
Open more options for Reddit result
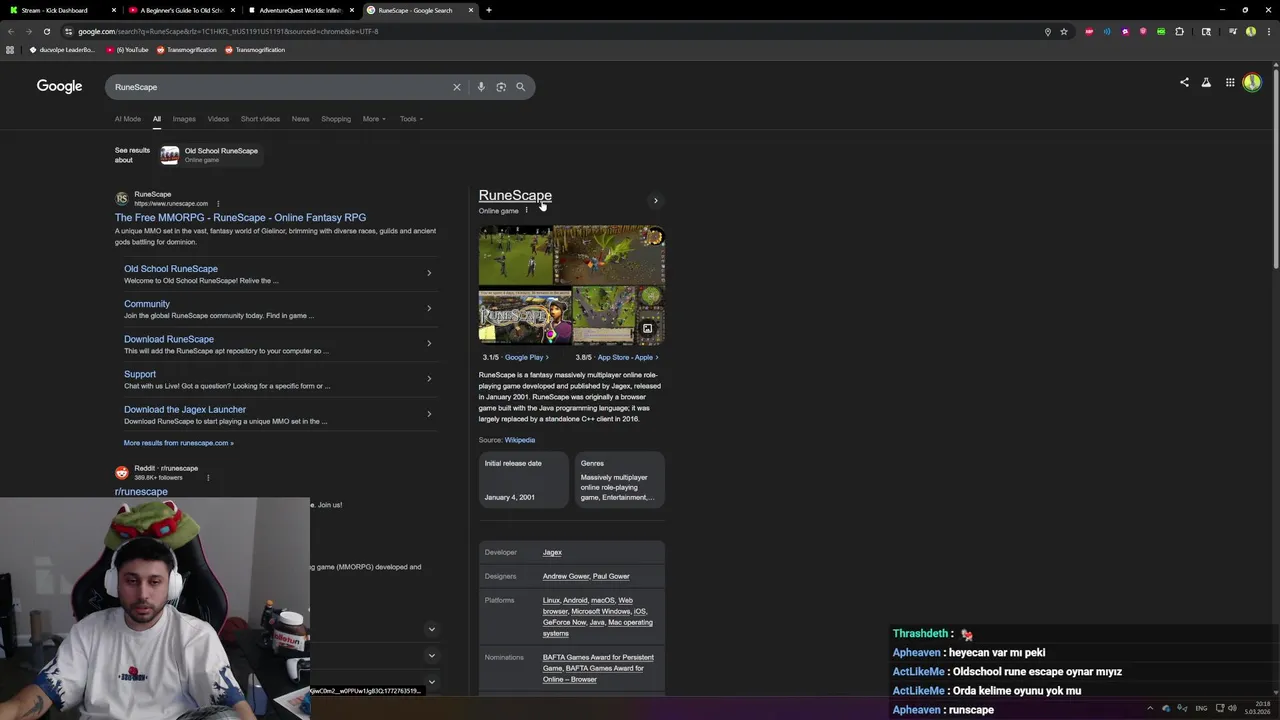[208, 478]
